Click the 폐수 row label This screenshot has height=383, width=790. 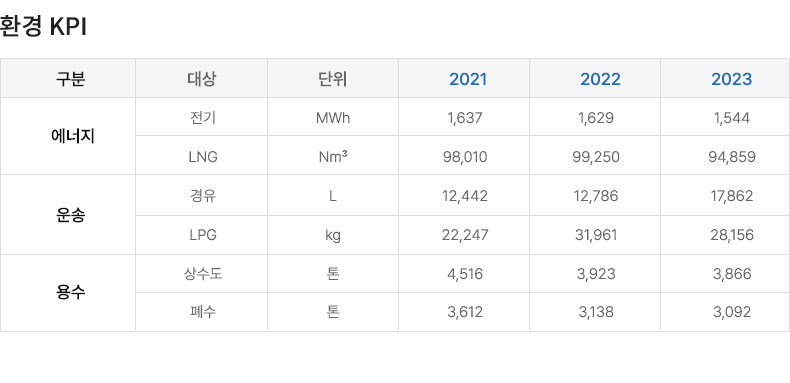pos(203,312)
